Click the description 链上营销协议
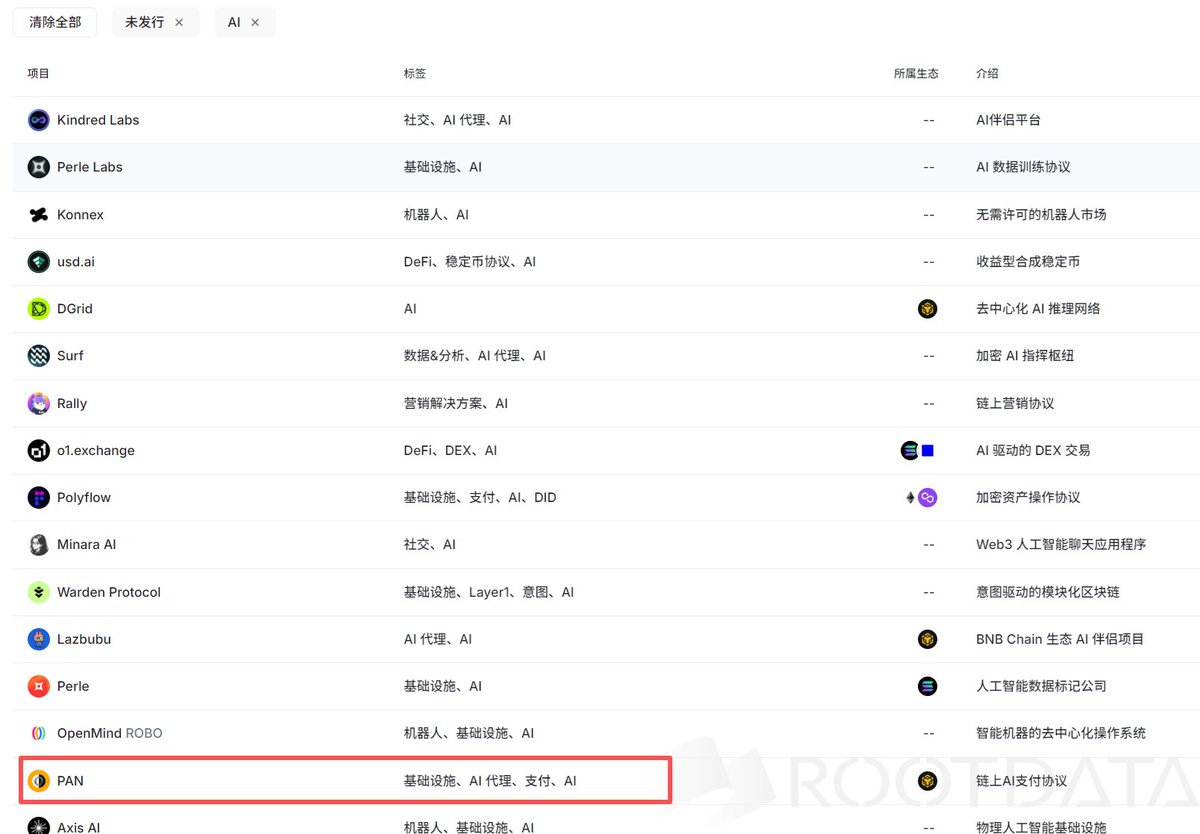 tap(1015, 403)
